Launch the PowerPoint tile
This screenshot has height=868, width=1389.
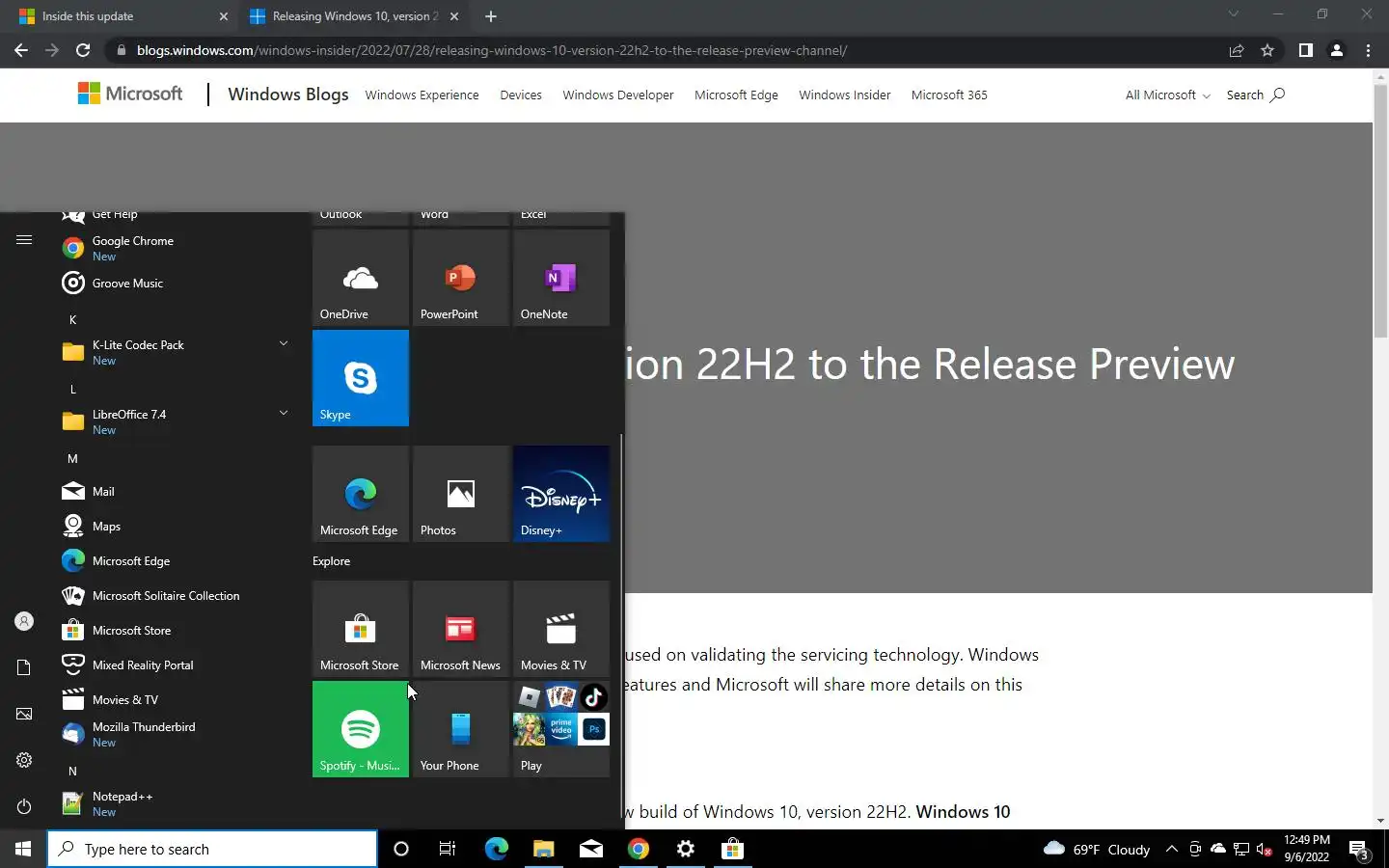point(461,278)
